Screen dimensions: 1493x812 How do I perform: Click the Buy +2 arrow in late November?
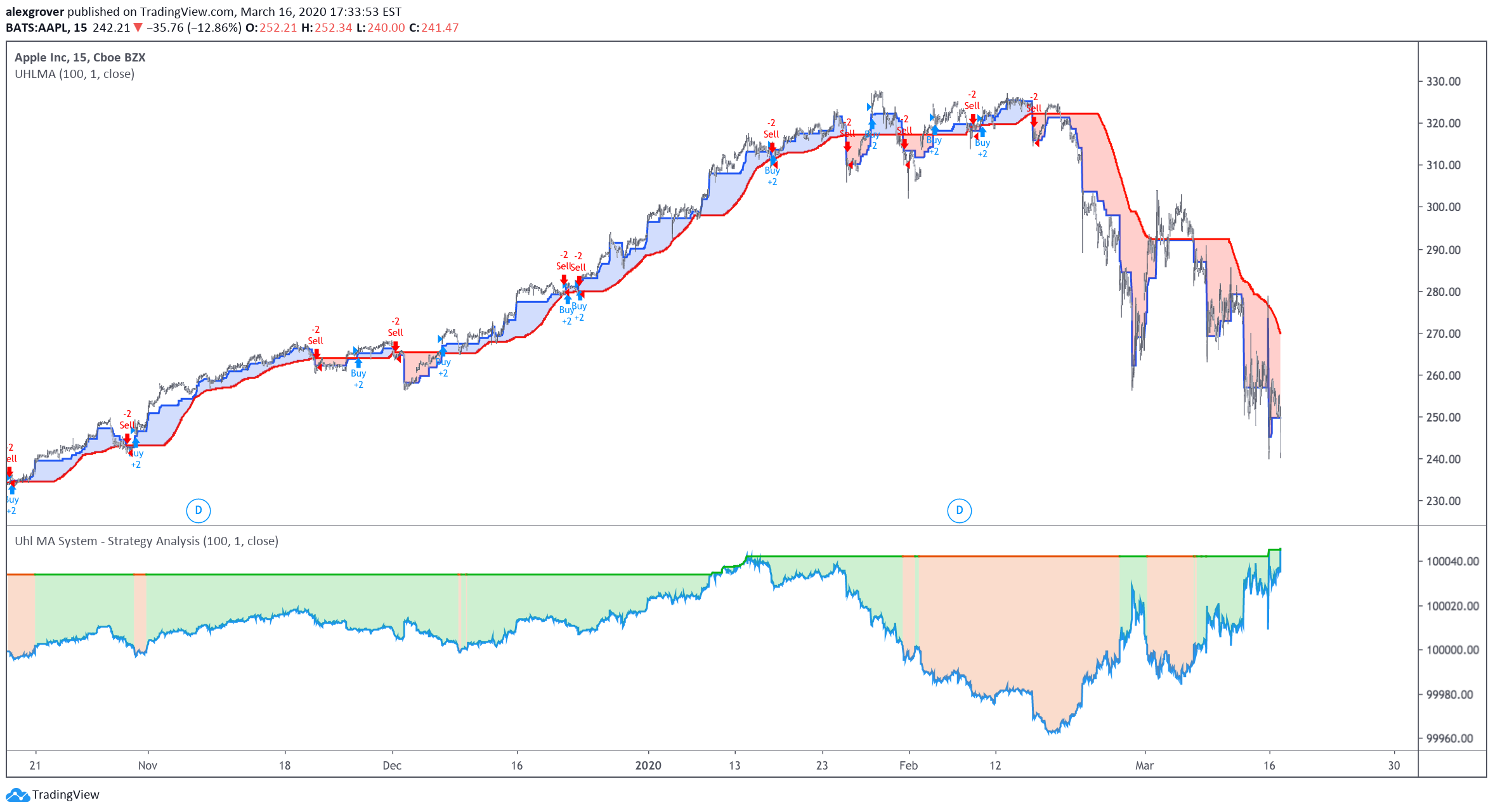(358, 363)
